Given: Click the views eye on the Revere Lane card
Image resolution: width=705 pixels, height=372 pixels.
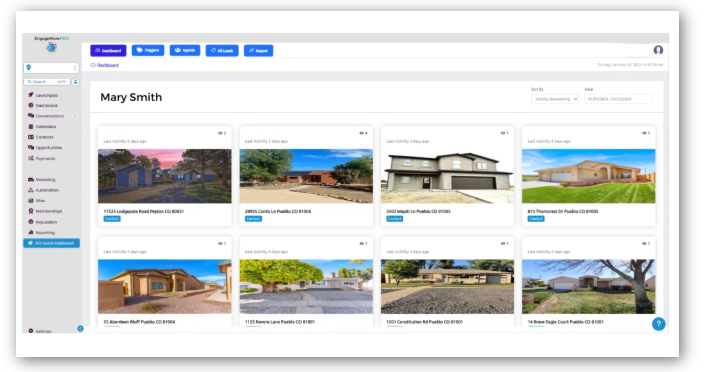Looking at the screenshot, I should (361, 243).
